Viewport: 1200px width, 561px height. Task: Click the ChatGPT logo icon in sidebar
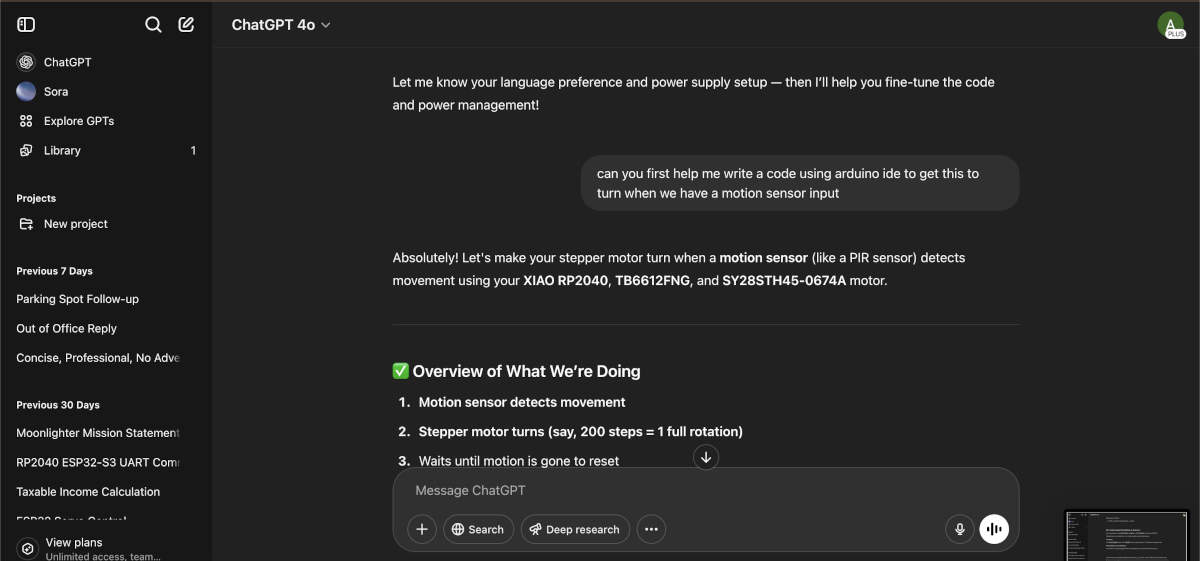pyautogui.click(x=26, y=62)
